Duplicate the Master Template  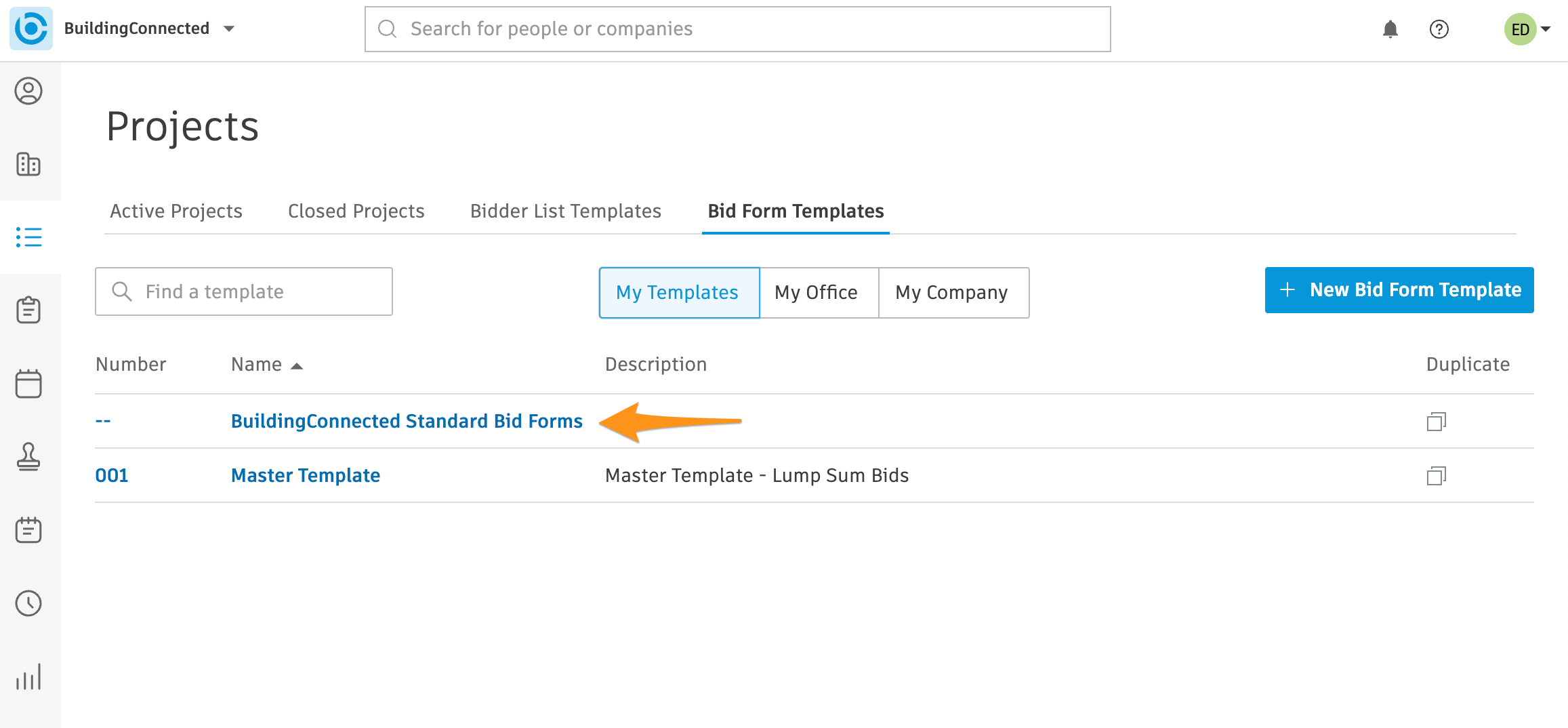[1436, 476]
